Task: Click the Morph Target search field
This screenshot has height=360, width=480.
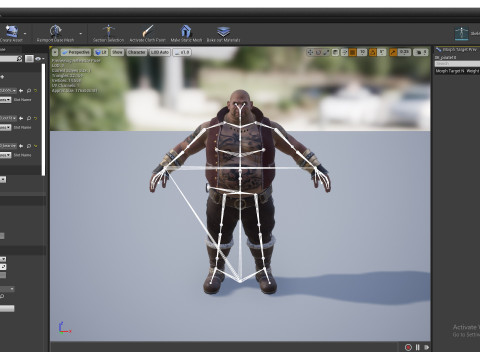Action: click(457, 63)
